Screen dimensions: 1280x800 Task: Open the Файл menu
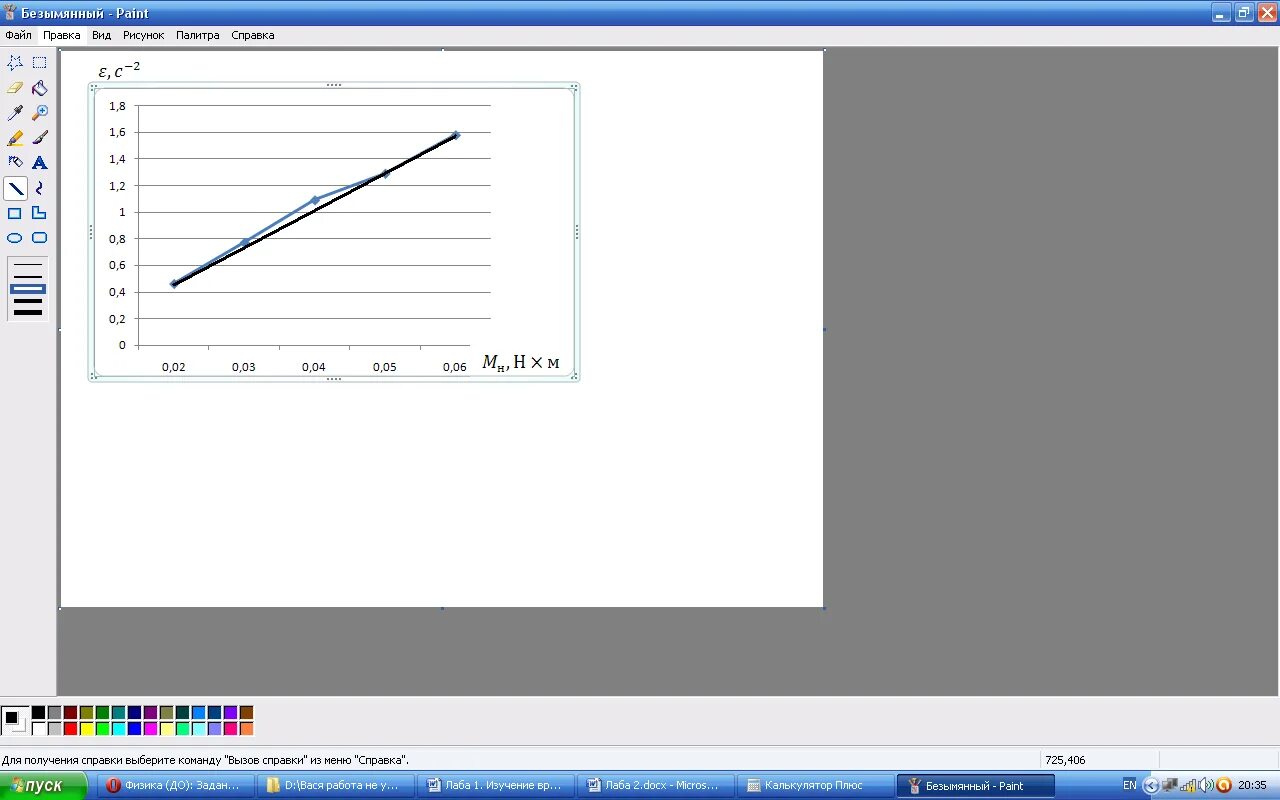[x=19, y=35]
